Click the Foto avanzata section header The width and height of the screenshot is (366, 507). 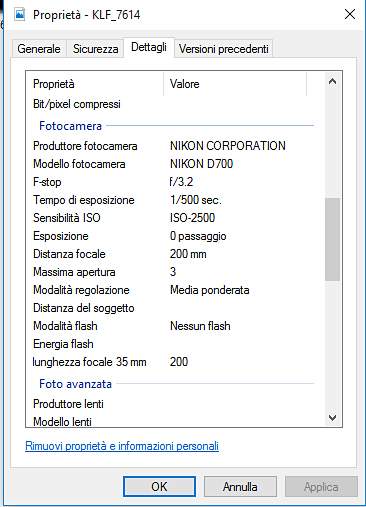pos(75,384)
